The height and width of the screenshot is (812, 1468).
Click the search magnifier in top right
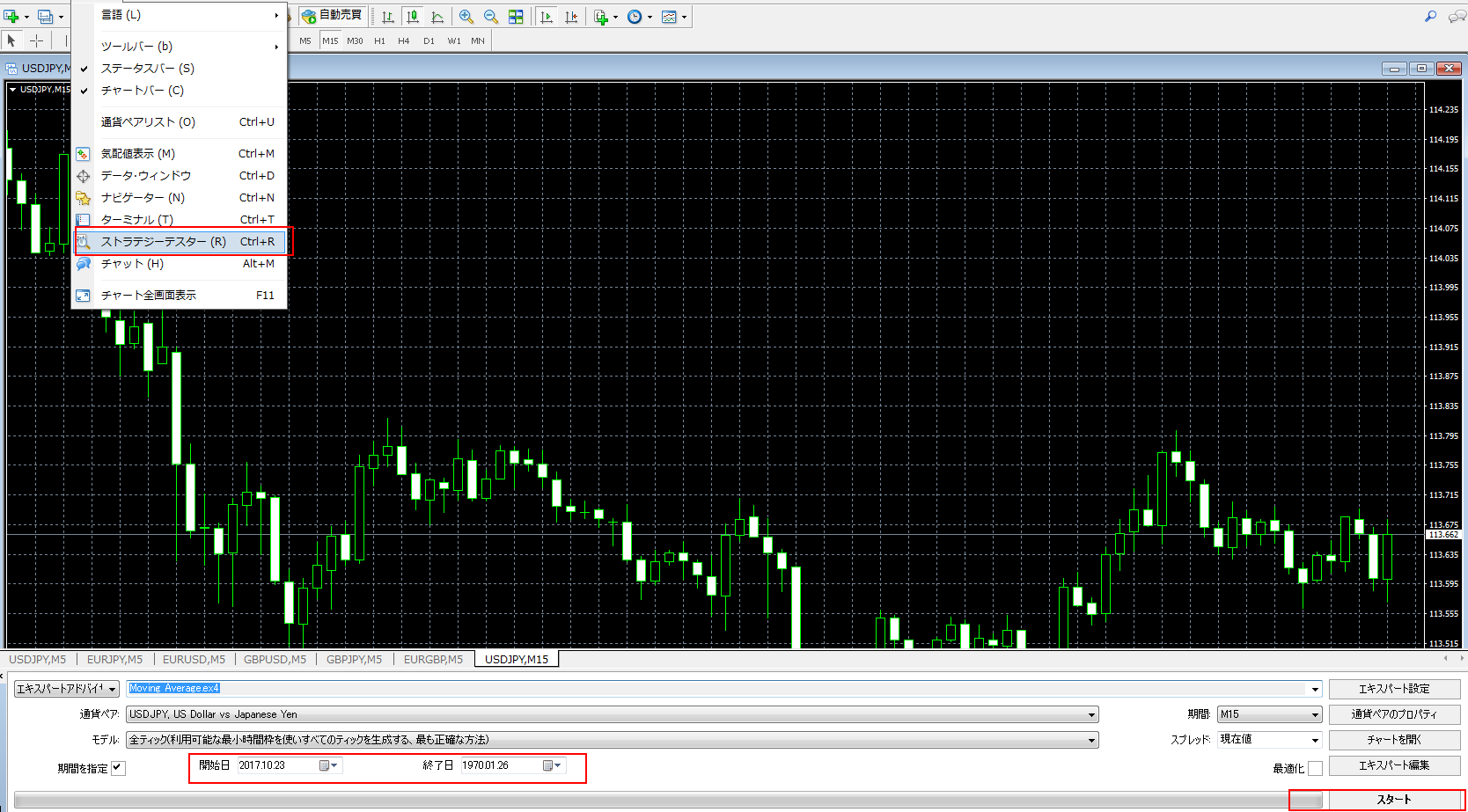[1430, 16]
